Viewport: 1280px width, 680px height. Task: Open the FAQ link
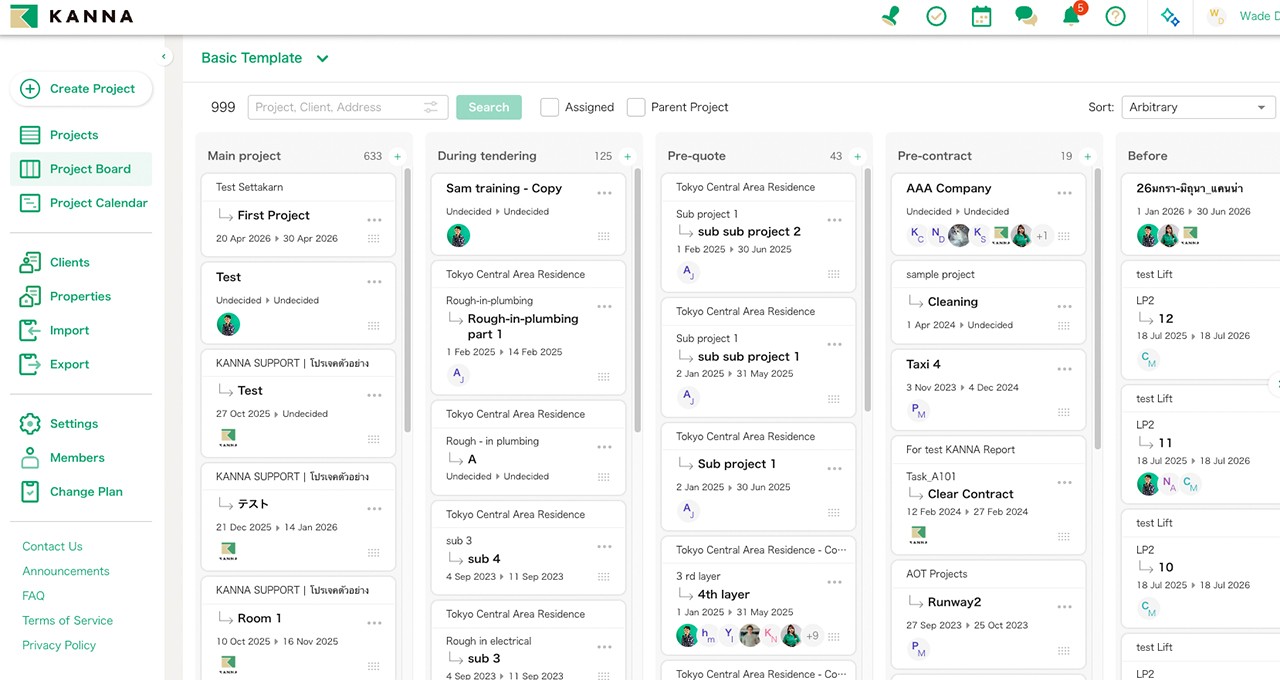click(x=33, y=596)
